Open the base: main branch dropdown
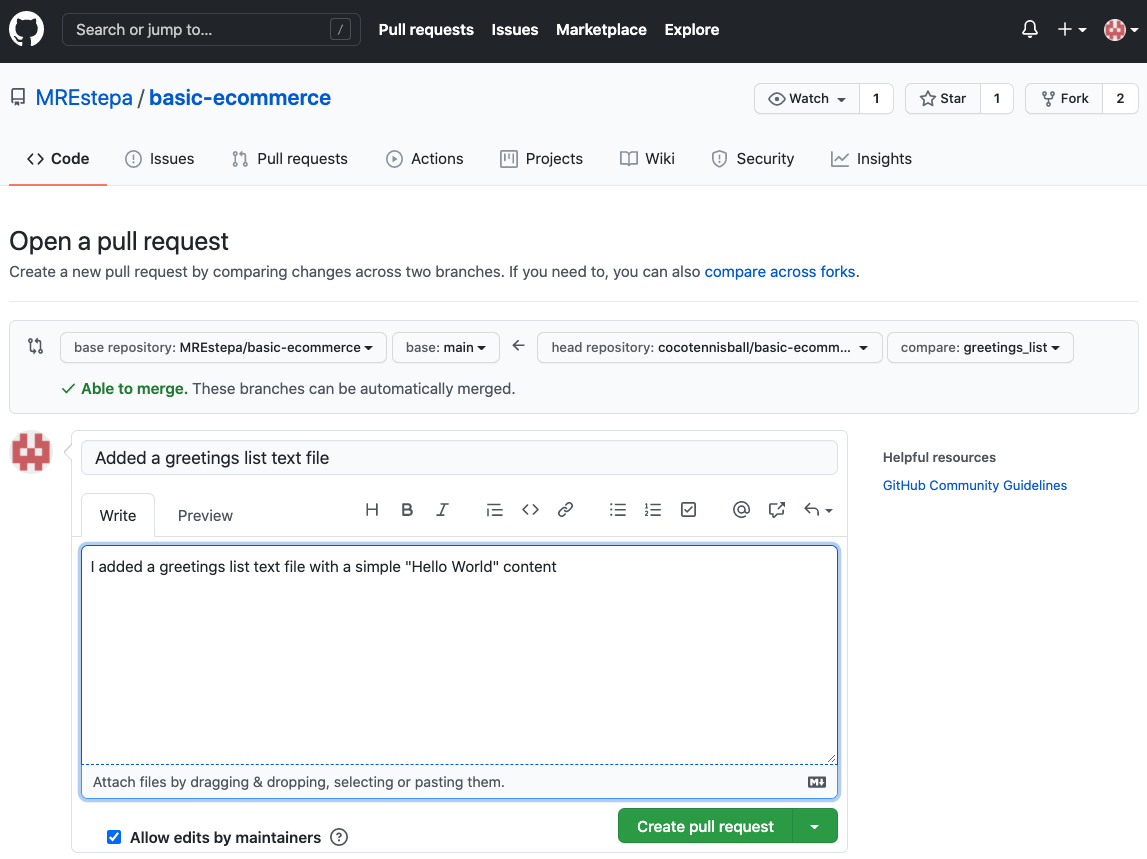The image size is (1147, 859). 445,348
